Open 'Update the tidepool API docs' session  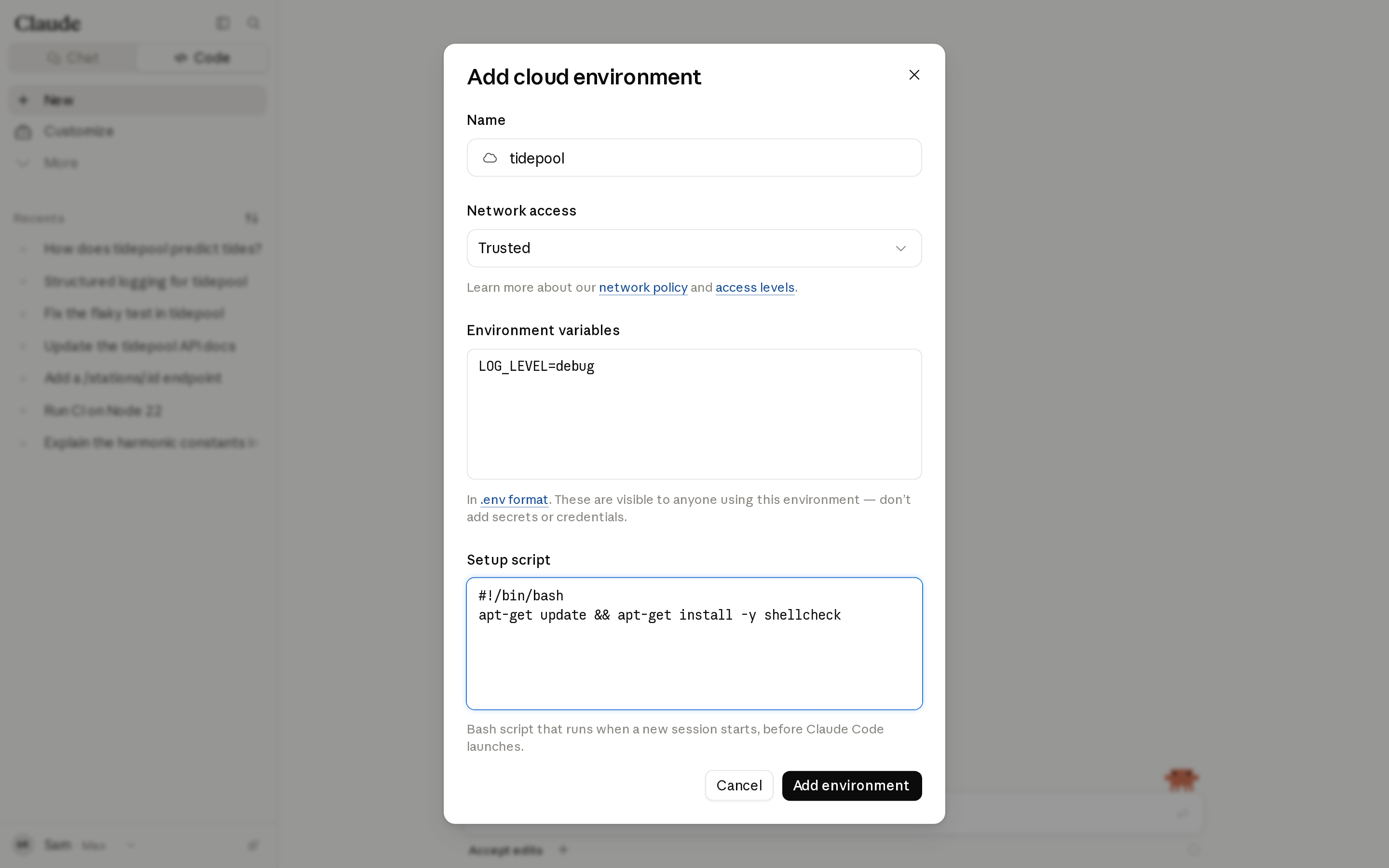click(x=138, y=346)
